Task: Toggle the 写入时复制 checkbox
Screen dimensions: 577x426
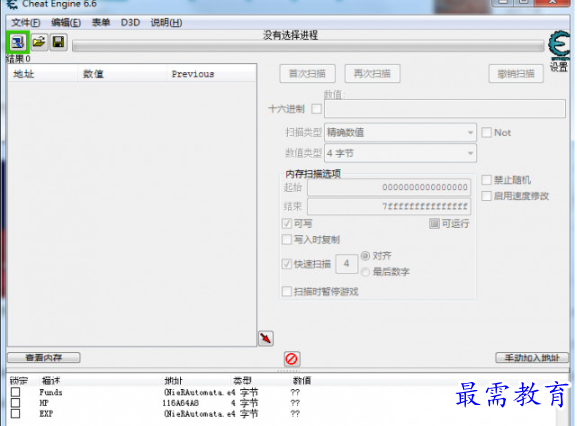Action: click(x=287, y=240)
